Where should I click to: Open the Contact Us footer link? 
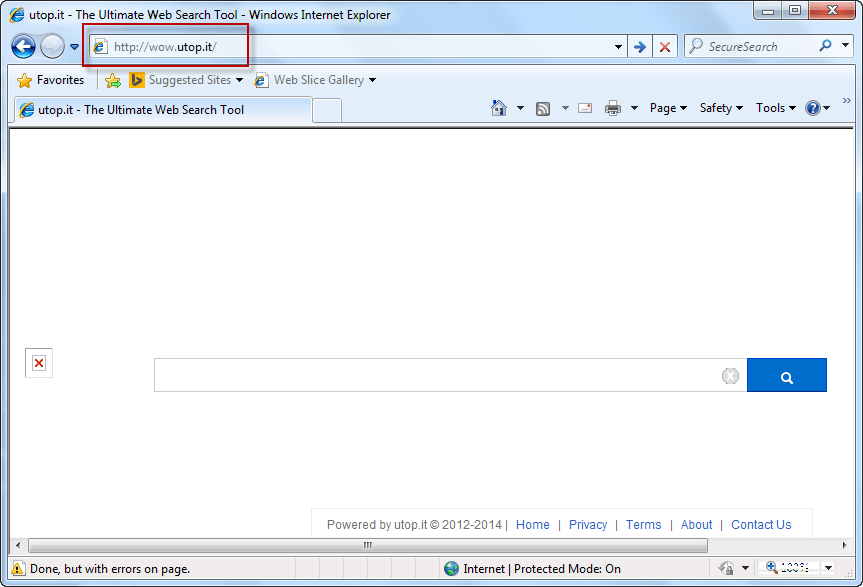(761, 525)
